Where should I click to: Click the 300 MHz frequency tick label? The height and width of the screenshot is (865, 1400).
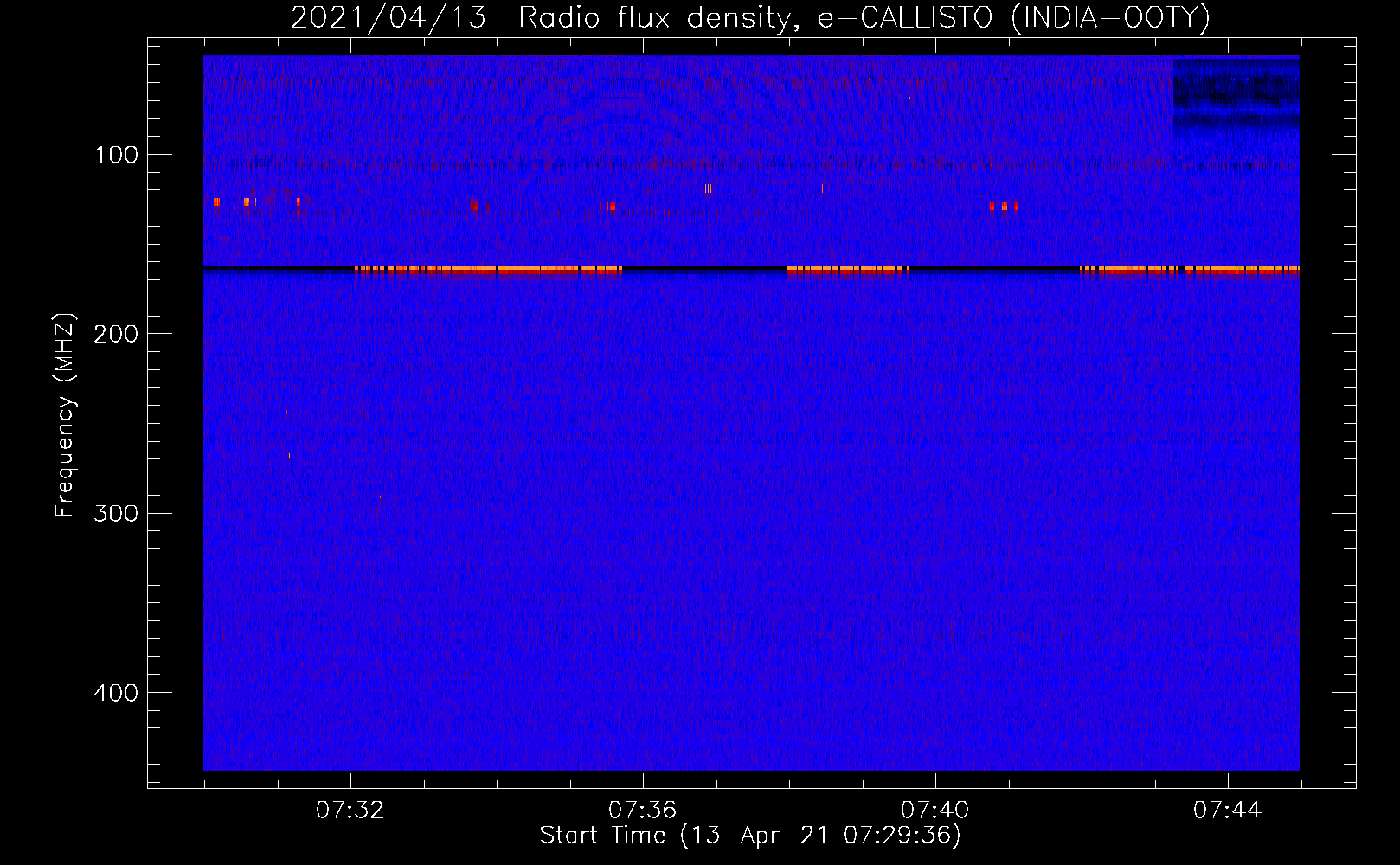(116, 513)
